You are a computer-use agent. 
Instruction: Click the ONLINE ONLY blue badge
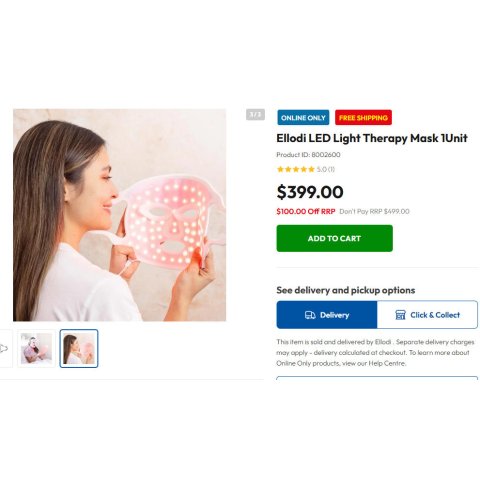tap(303, 118)
